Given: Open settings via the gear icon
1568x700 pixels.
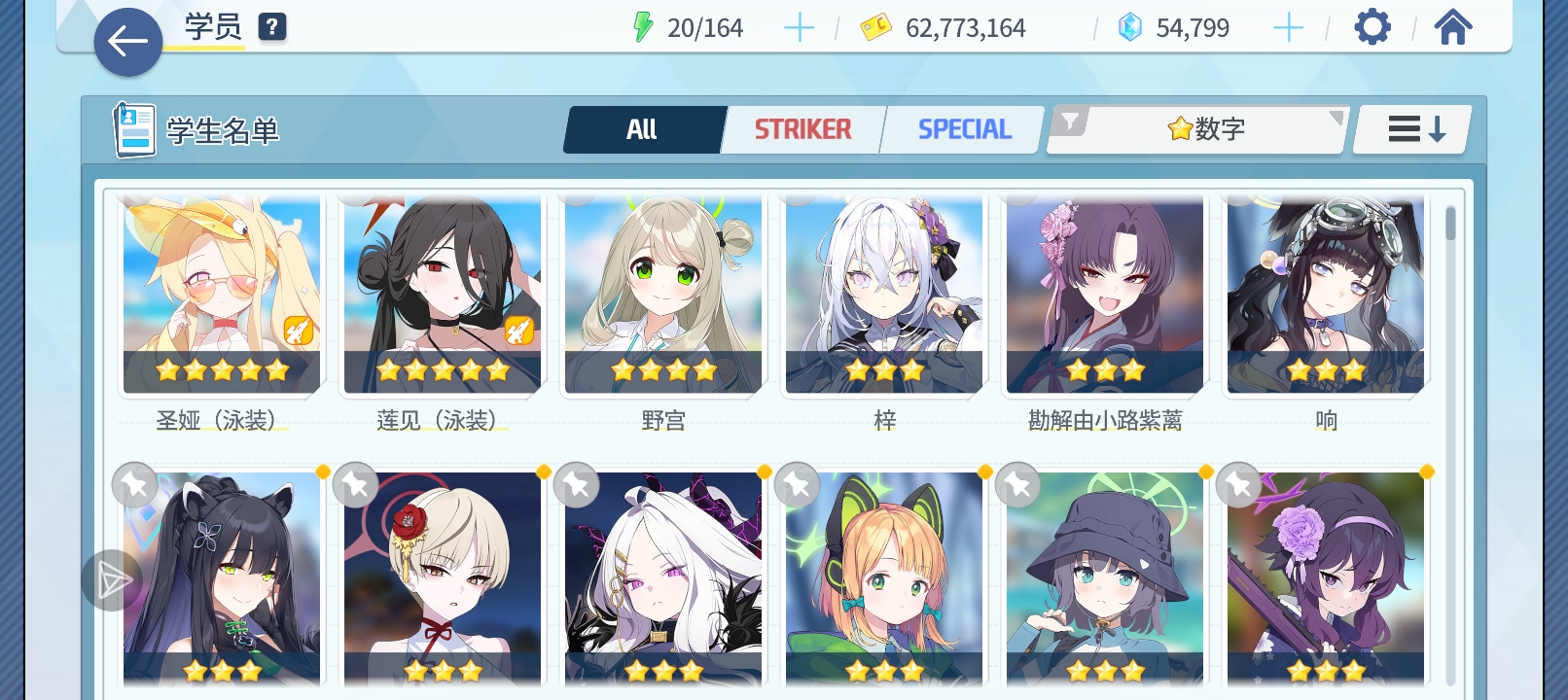Looking at the screenshot, I should [1372, 27].
